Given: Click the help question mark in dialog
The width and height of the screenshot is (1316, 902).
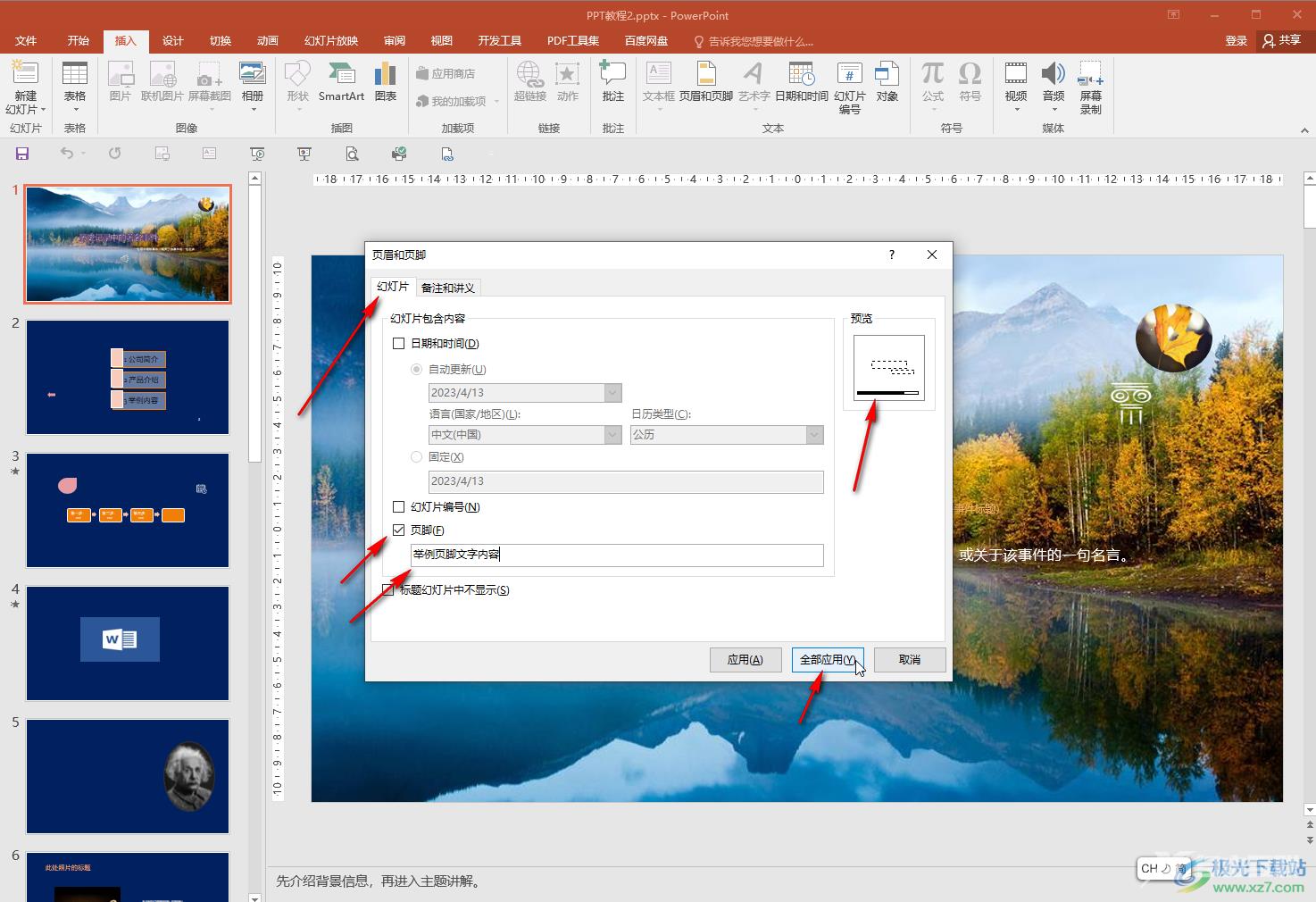Looking at the screenshot, I should click(x=891, y=255).
